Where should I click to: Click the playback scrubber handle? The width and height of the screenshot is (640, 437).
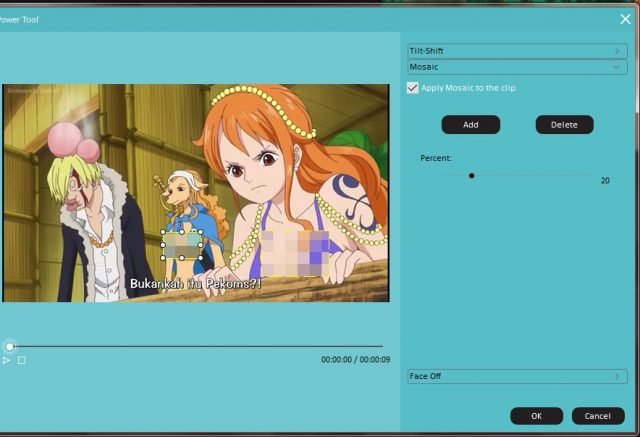point(10,347)
